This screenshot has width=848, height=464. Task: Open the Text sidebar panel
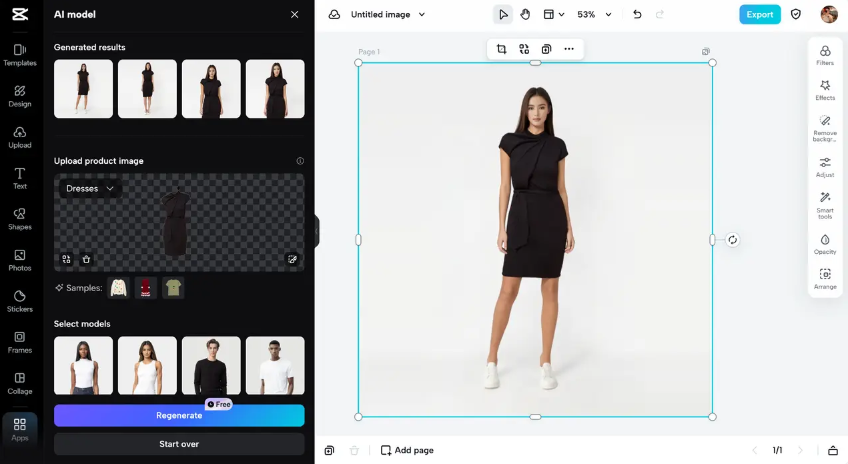pyautogui.click(x=20, y=178)
